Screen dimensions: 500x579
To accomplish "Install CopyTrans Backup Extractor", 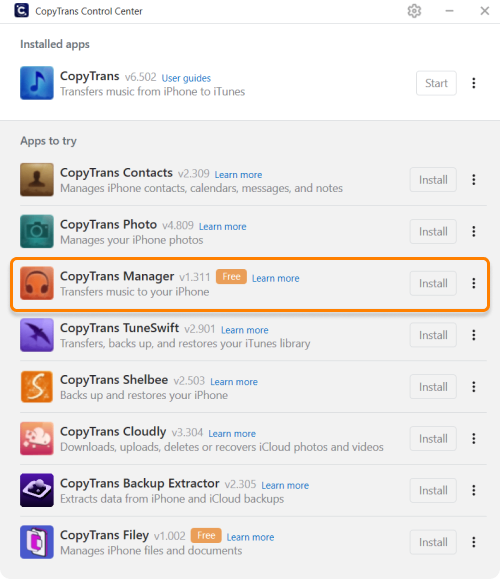I will [433, 490].
